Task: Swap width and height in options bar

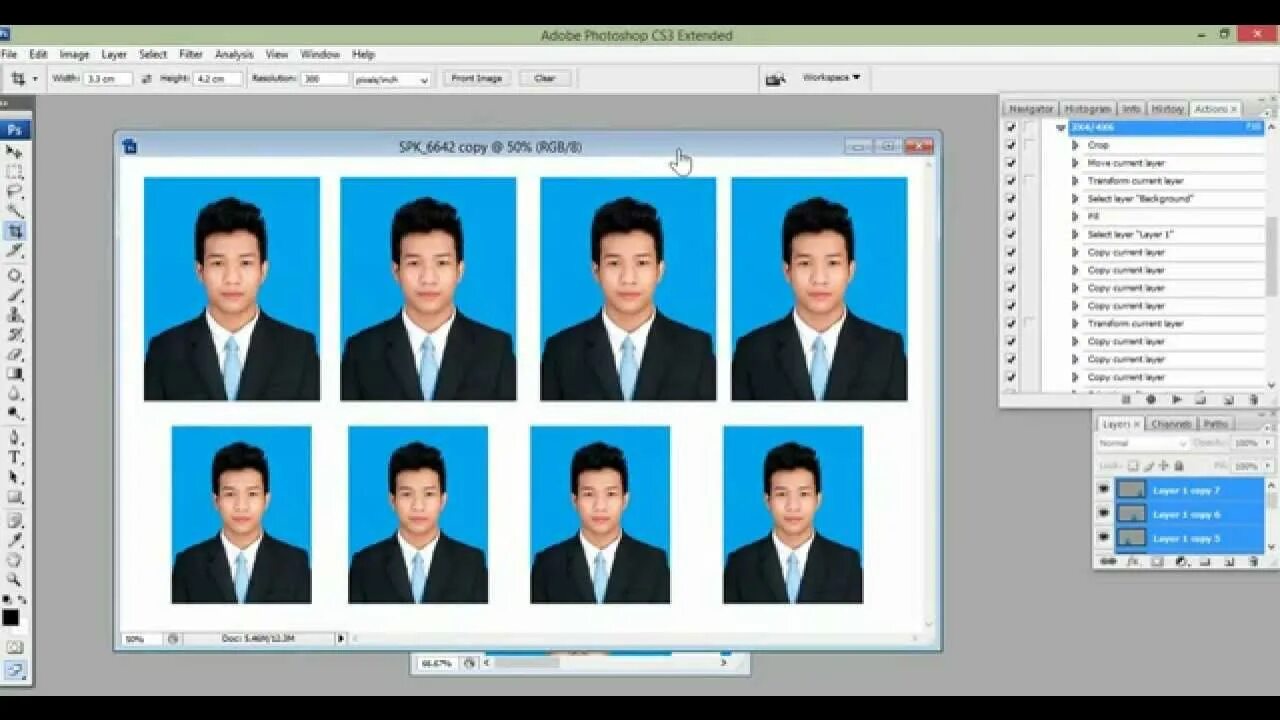Action: point(147,78)
